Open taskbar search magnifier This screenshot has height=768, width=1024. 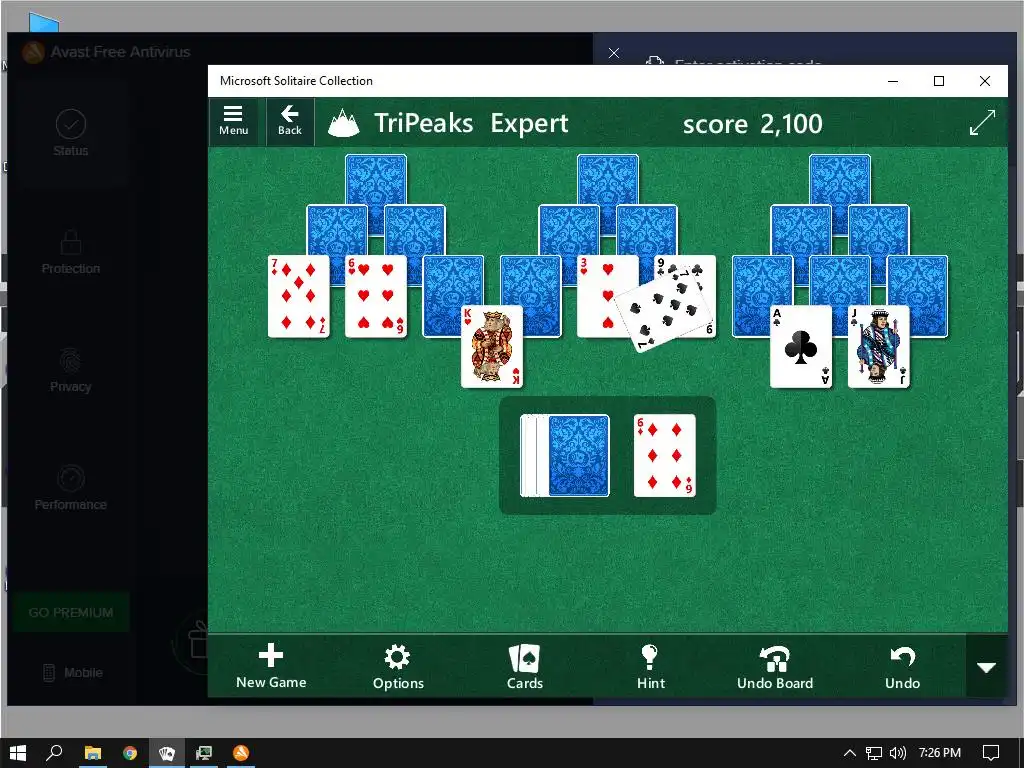click(x=54, y=753)
